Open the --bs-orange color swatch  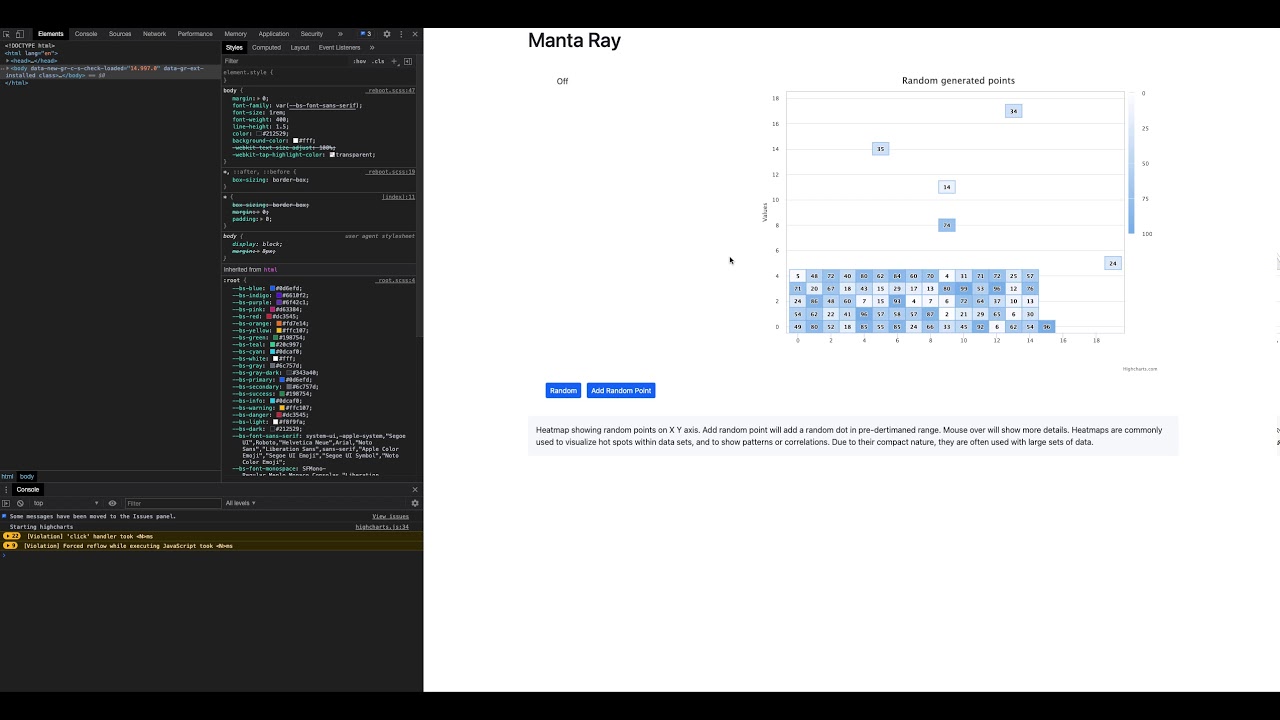point(280,324)
